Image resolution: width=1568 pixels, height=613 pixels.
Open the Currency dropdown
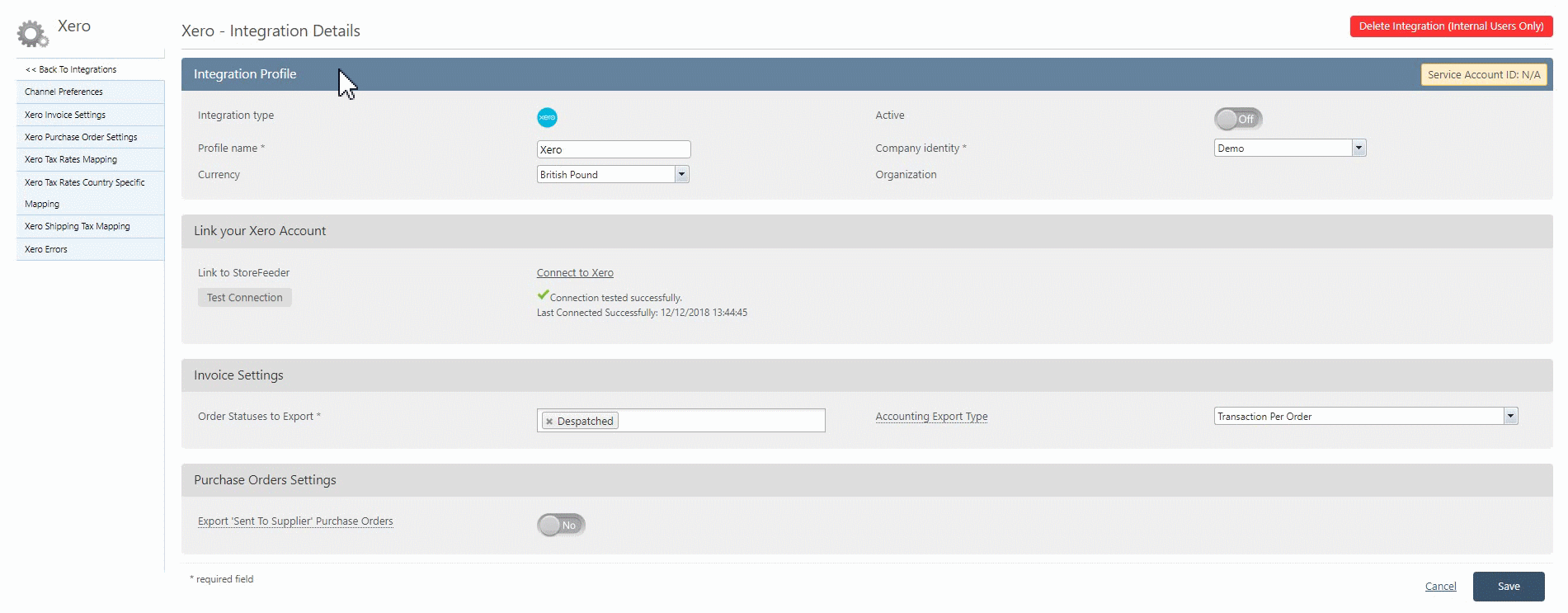point(613,174)
